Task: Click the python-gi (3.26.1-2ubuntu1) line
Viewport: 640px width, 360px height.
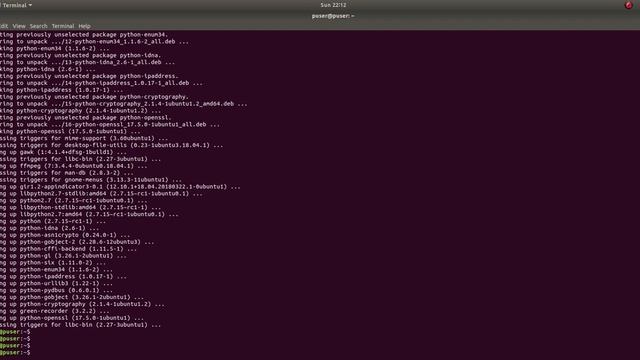Action: (63, 256)
